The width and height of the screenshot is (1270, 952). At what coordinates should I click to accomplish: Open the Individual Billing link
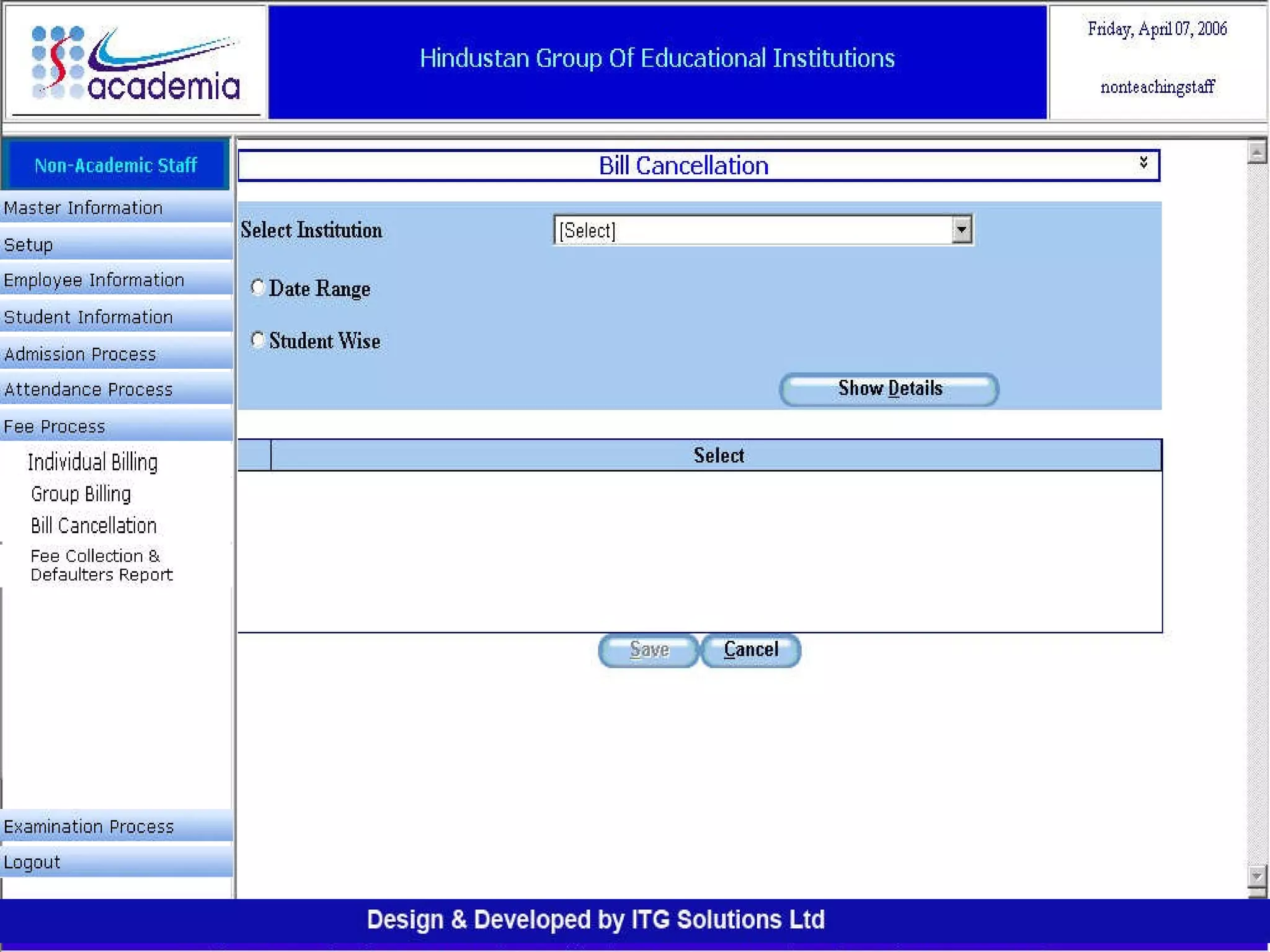point(92,462)
